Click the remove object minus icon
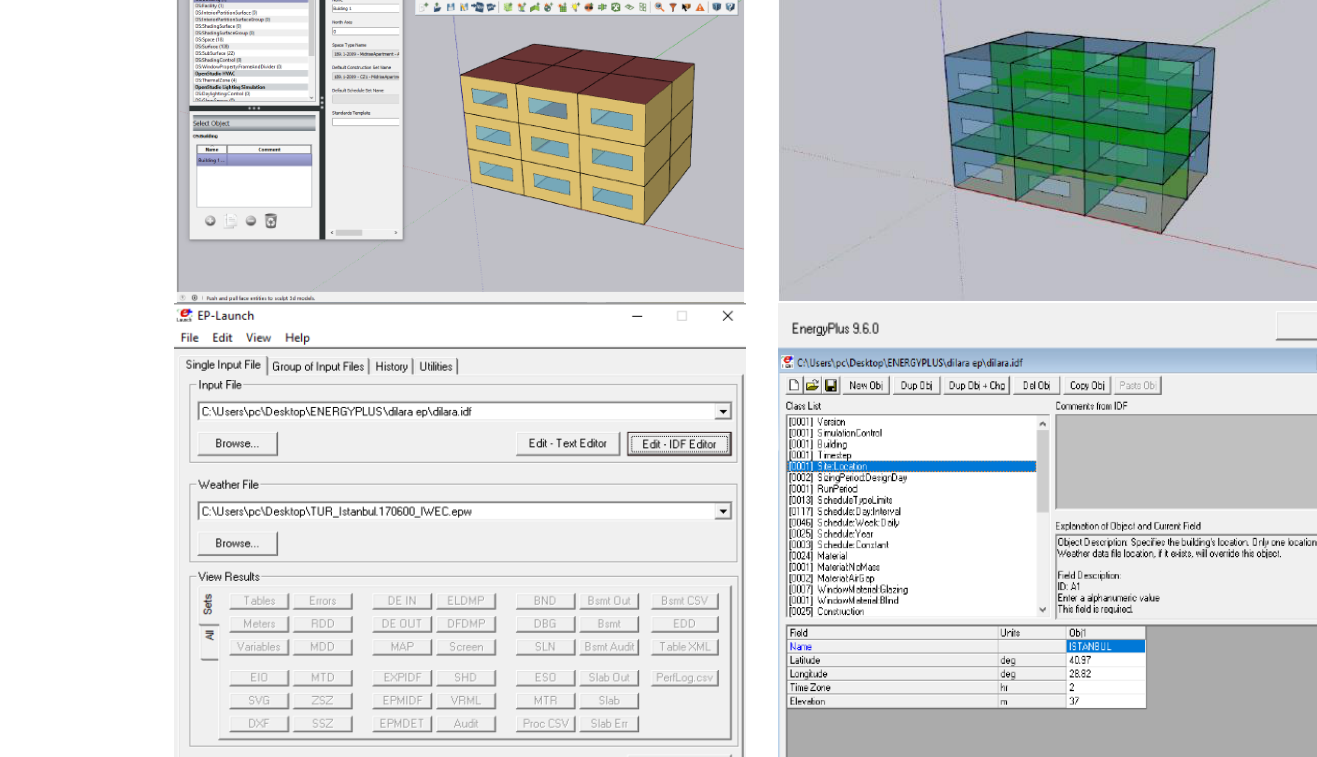Image resolution: width=1317 pixels, height=757 pixels. click(x=251, y=221)
